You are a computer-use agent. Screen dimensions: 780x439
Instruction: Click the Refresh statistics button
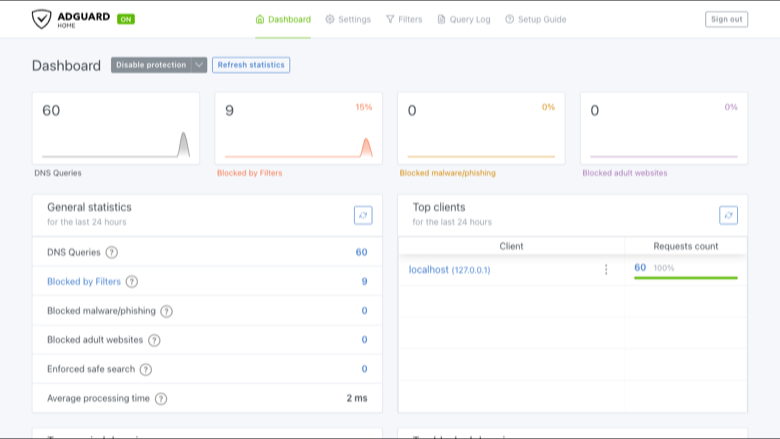(x=251, y=65)
